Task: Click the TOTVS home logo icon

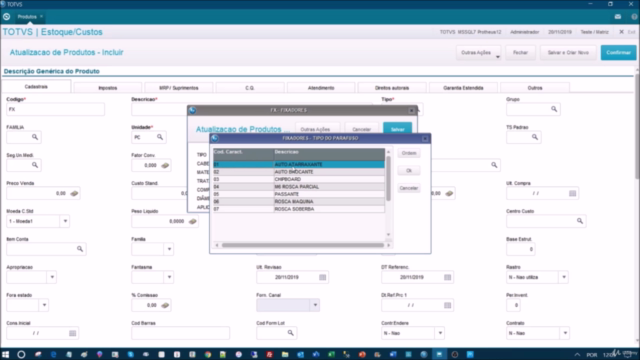Action: [x=7, y=17]
